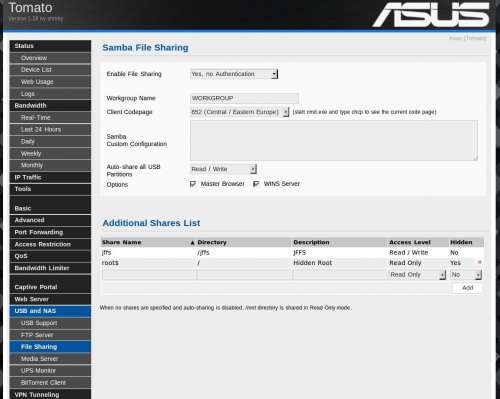The width and height of the screenshot is (500, 399).
Task: Open the Bandwidth menu section
Action: tap(50, 105)
